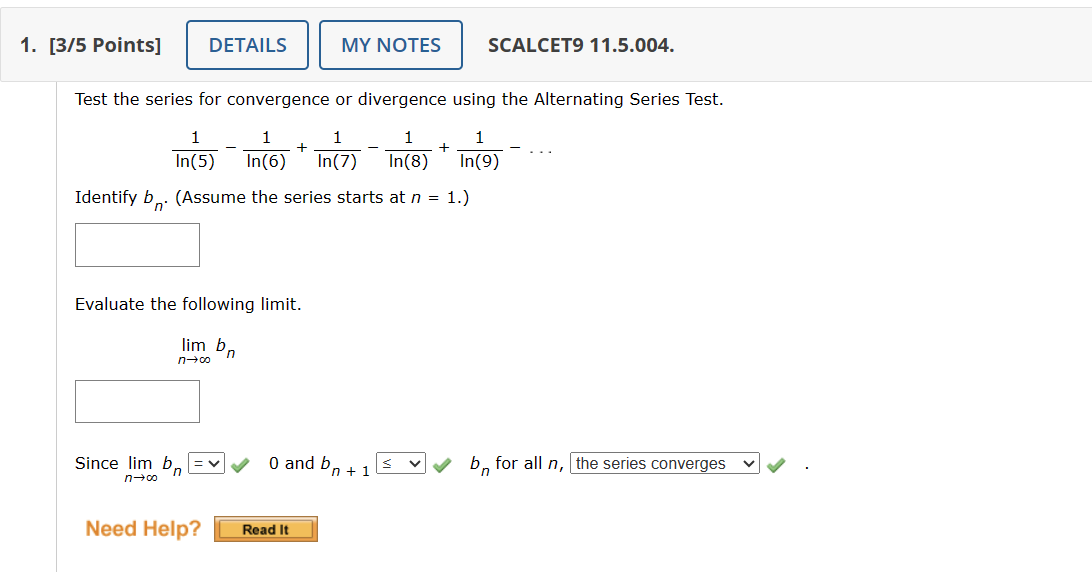Open the equals sign comparison dropdown
Image resolution: width=1092 pixels, height=572 pixels.
point(206,463)
